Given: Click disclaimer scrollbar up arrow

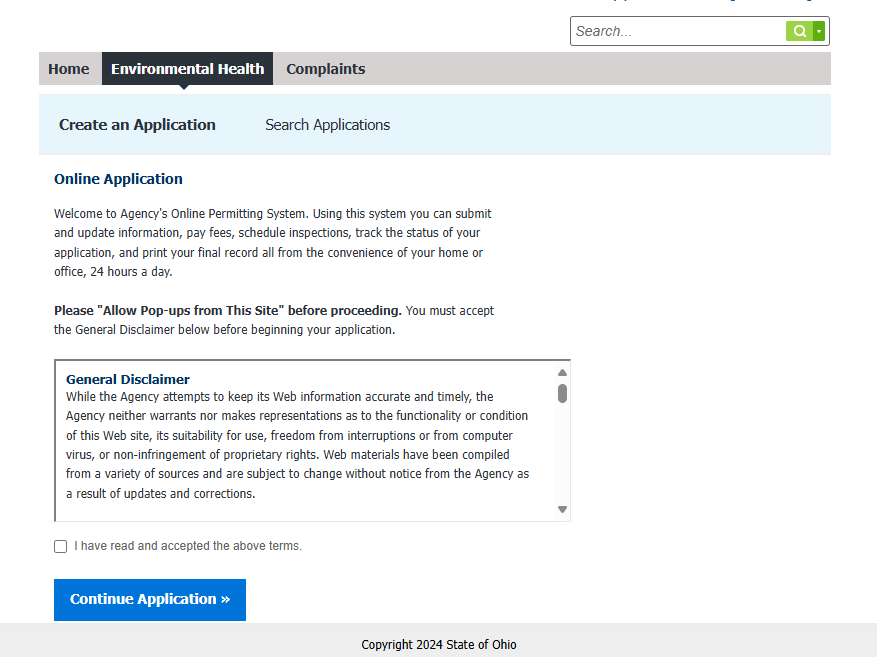Looking at the screenshot, I should [x=563, y=372].
